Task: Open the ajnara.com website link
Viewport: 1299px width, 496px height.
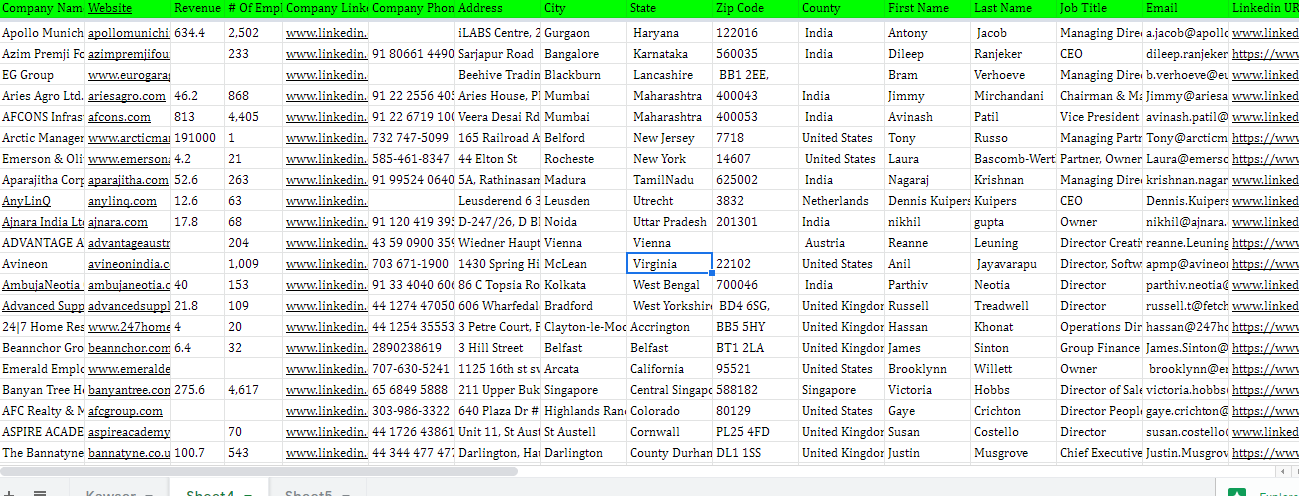Action: (117, 222)
